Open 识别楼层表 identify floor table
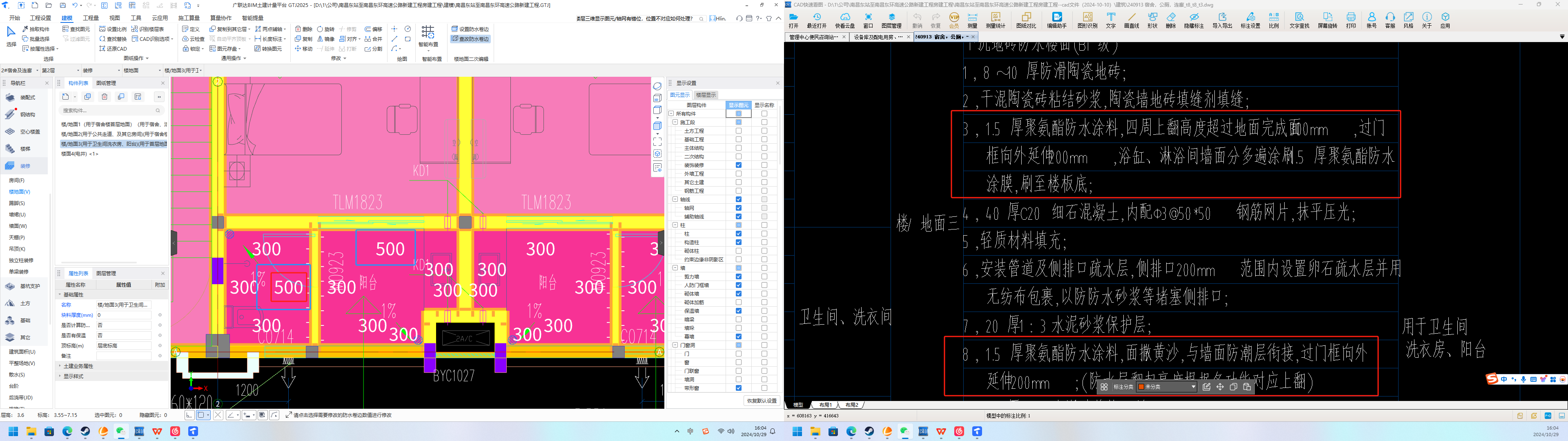Screen dimensions: 1568x441 tap(148, 29)
